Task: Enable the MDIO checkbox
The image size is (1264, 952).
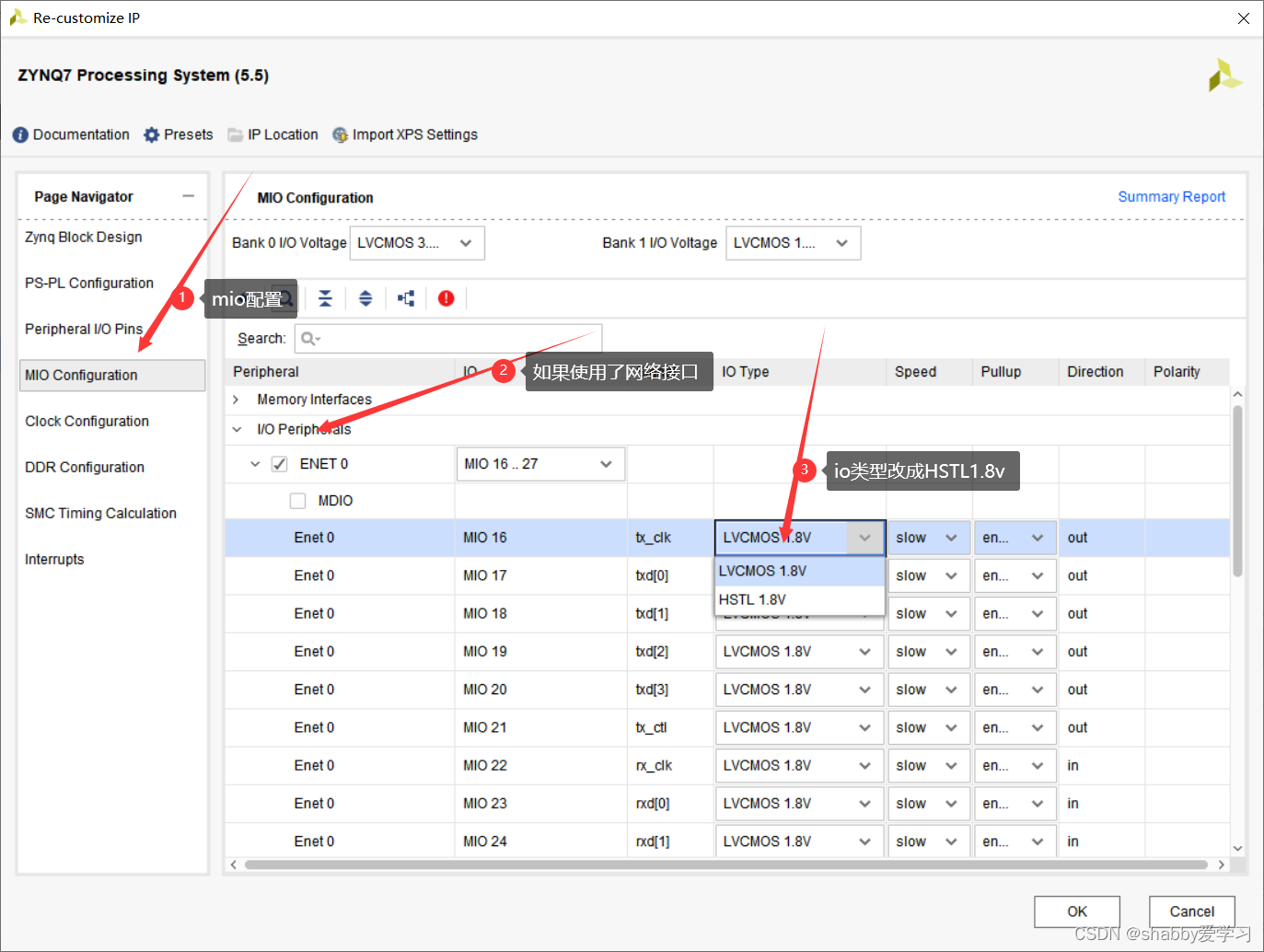Action: [x=297, y=501]
